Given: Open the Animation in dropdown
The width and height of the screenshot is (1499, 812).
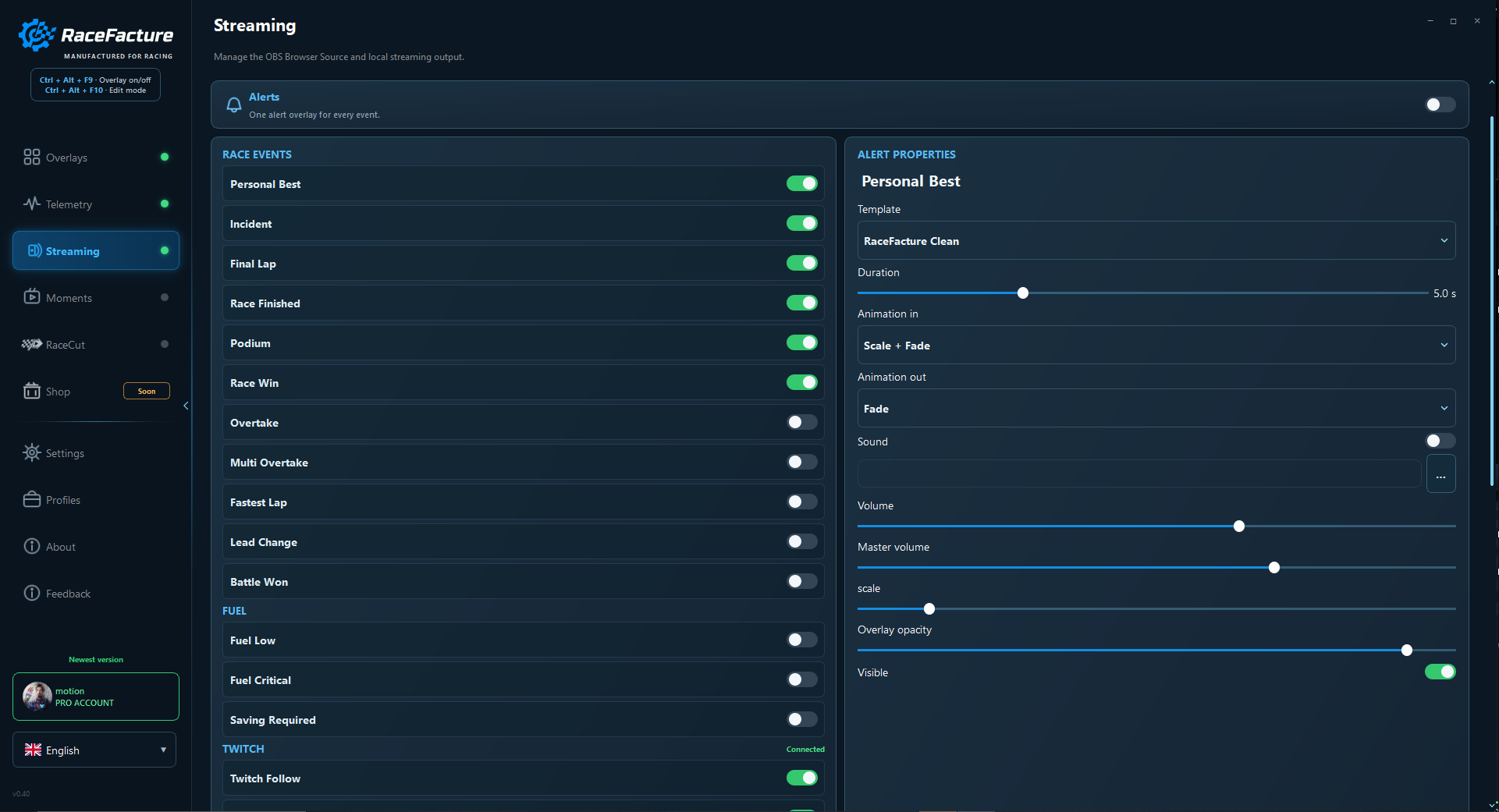Looking at the screenshot, I should (x=1156, y=345).
